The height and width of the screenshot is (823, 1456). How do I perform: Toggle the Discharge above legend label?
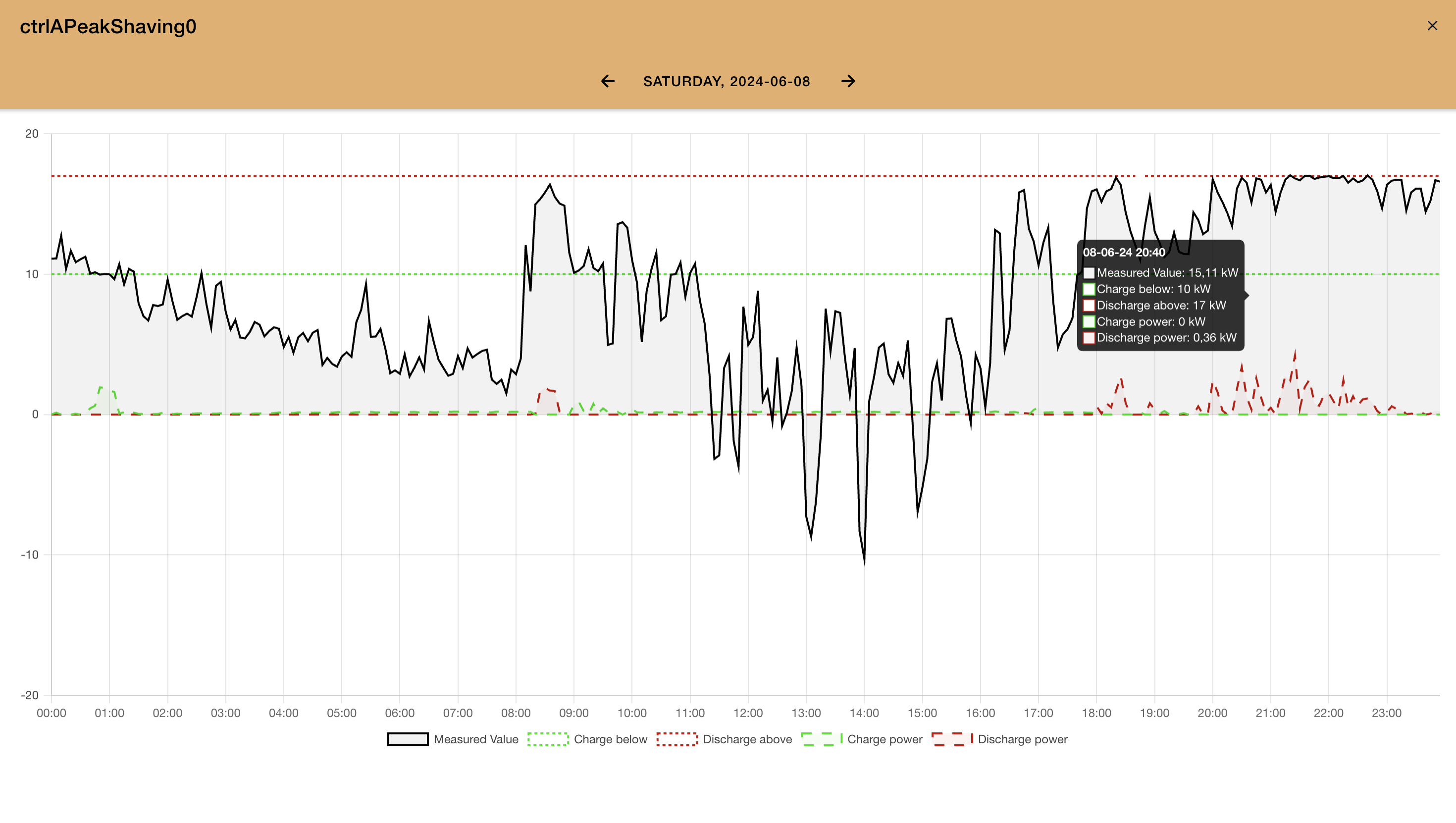tap(747, 739)
